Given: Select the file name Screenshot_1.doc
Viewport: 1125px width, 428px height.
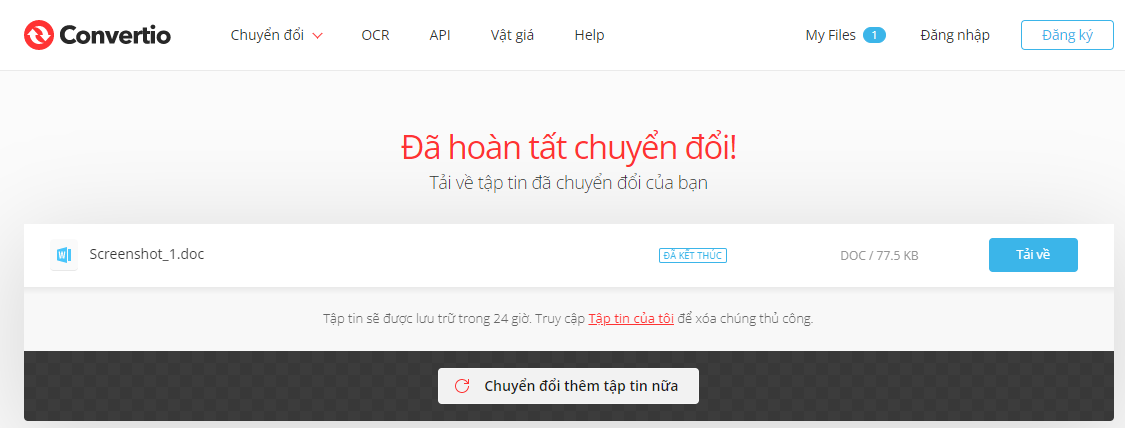Looking at the screenshot, I should point(146,254).
